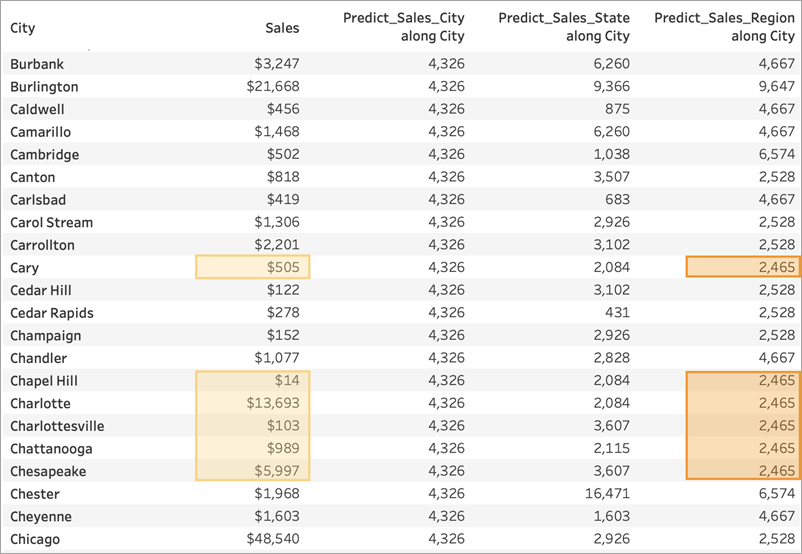Select the $278 sales cell
The width and height of the screenshot is (802, 554).
pos(283,313)
